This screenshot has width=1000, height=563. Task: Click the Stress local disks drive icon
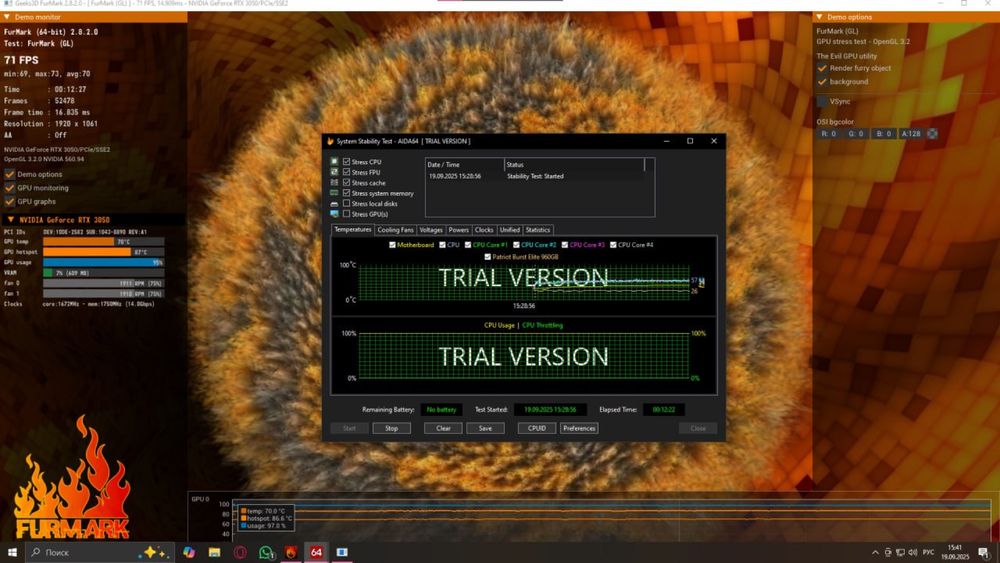(x=334, y=203)
